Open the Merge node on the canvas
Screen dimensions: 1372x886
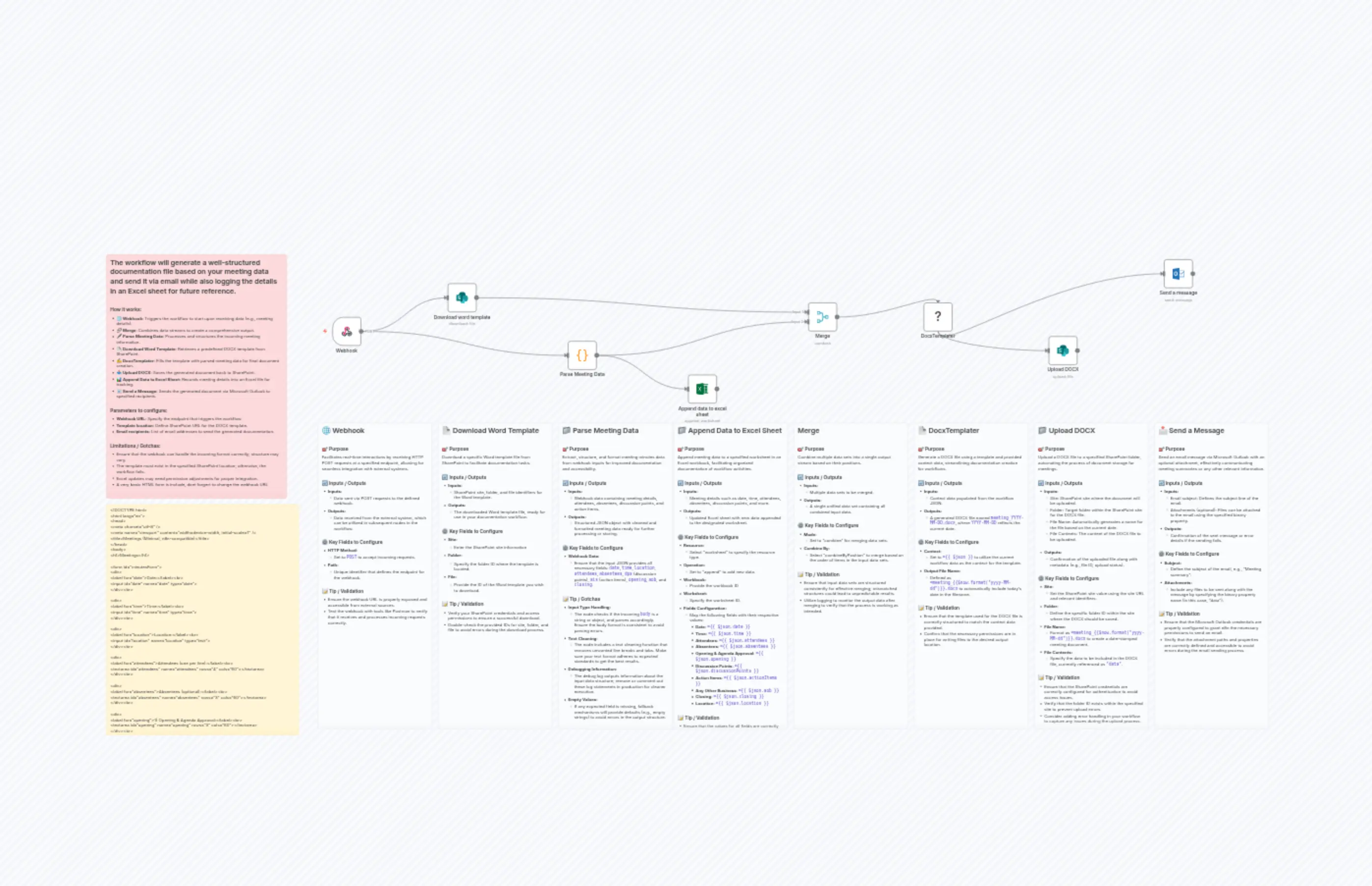823,316
